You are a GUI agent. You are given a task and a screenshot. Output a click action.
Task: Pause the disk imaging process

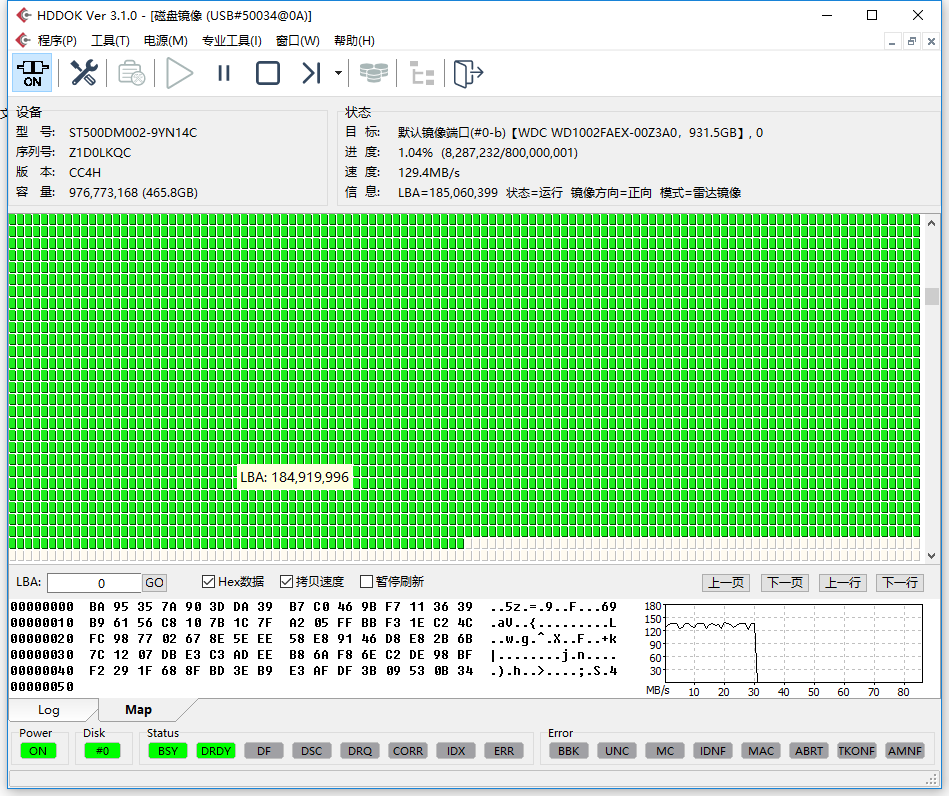(224, 73)
